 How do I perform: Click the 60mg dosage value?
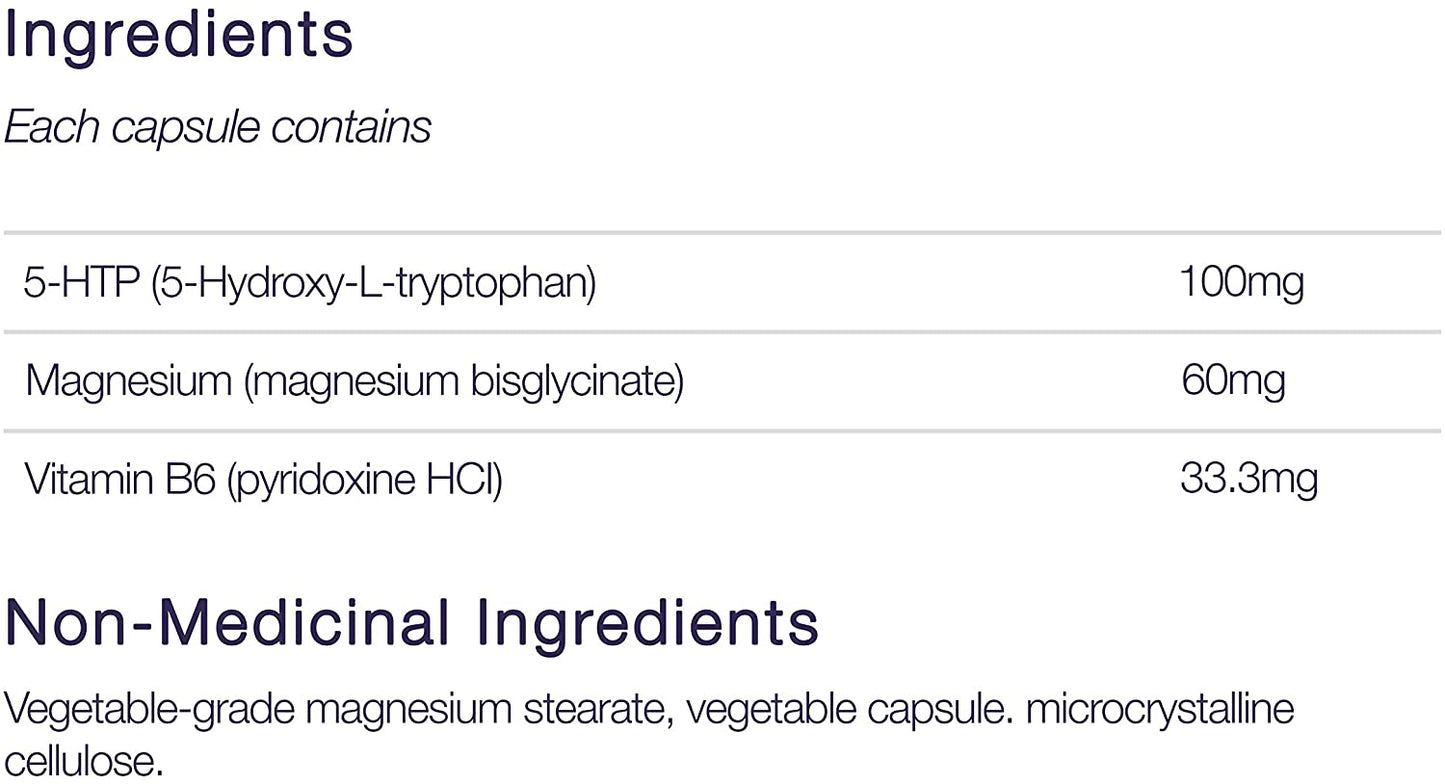[1233, 381]
